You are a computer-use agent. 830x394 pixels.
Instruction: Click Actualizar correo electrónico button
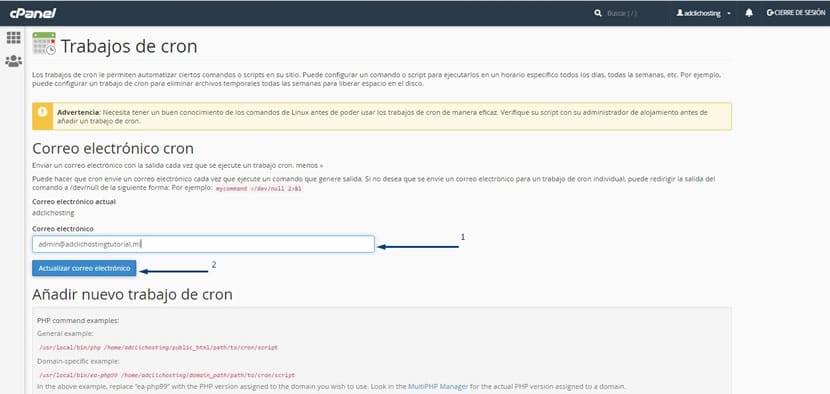(x=84, y=268)
